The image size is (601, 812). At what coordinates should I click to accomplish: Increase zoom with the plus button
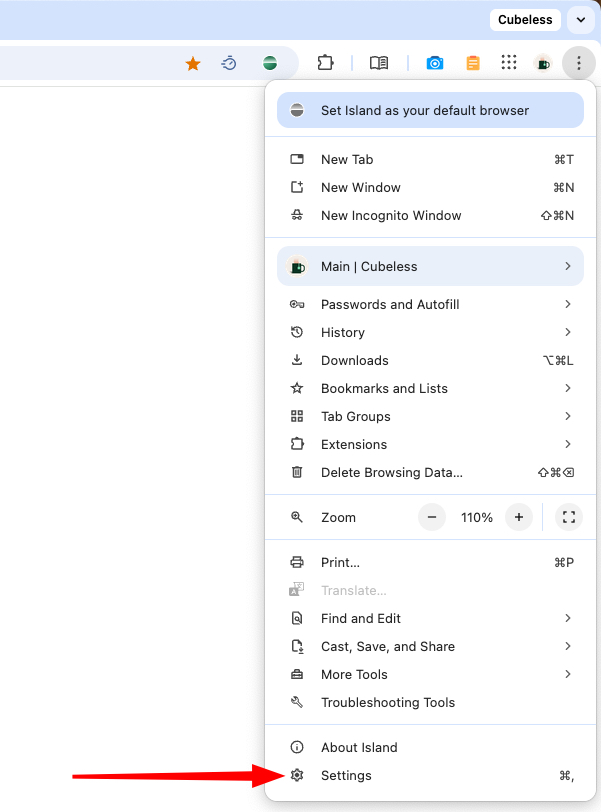click(519, 517)
